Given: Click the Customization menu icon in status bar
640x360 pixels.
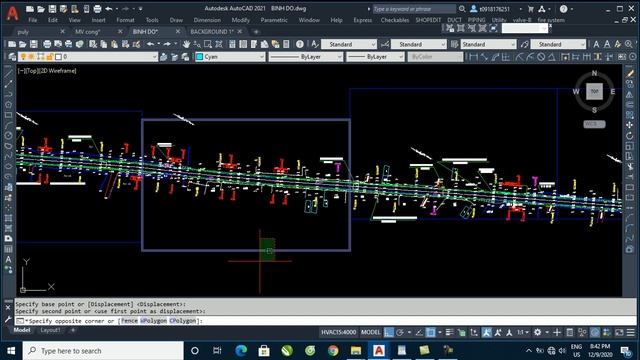Looking at the screenshot, I should [x=631, y=332].
